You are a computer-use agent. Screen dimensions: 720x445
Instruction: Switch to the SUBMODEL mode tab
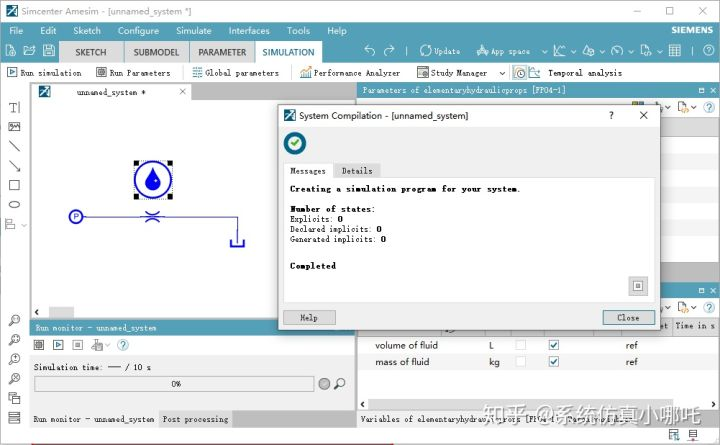coord(156,52)
